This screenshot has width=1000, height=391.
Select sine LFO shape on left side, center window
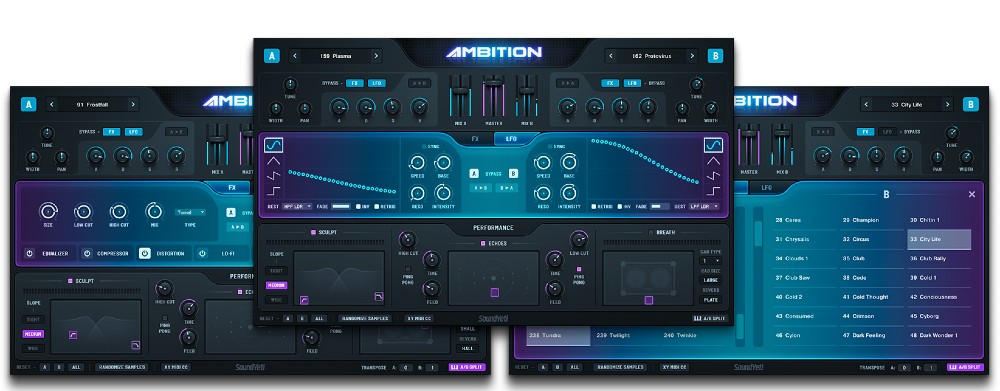click(x=273, y=146)
